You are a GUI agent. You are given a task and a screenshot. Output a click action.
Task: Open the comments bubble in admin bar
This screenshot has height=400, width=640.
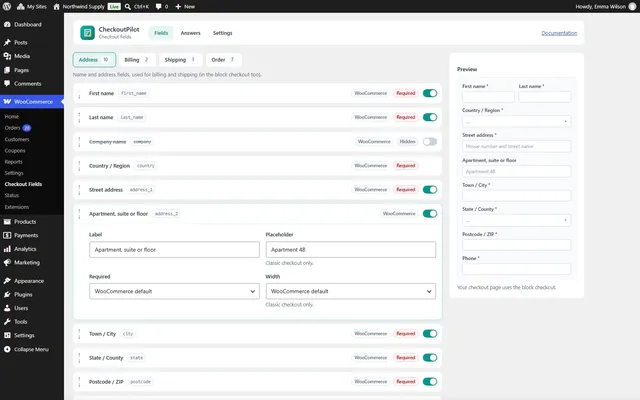158,7
